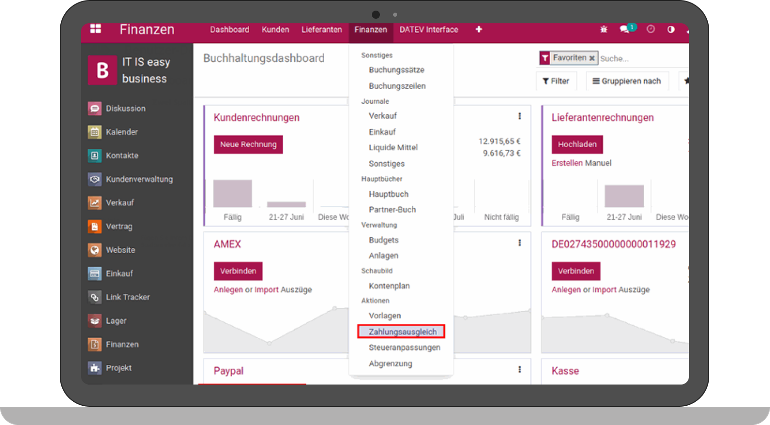Open the Link Tracker icon
The image size is (770, 425).
pyautogui.click(x=95, y=297)
